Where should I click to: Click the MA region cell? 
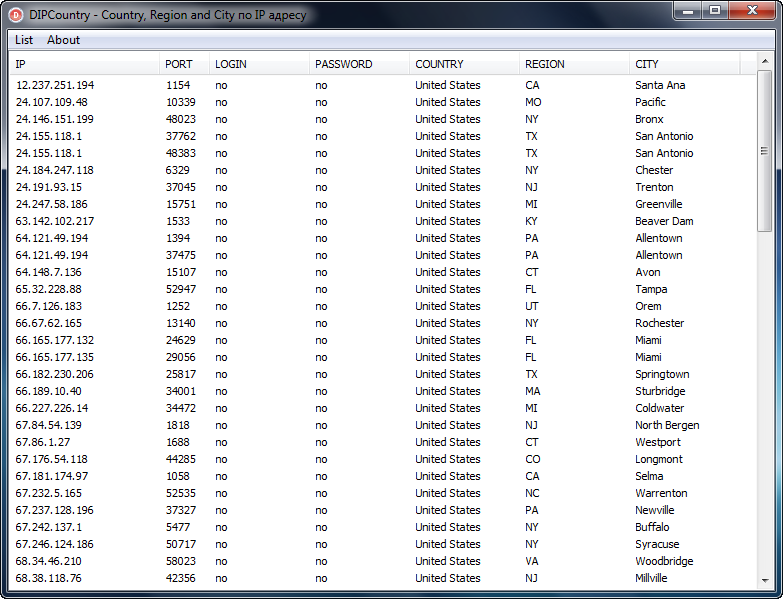click(532, 391)
